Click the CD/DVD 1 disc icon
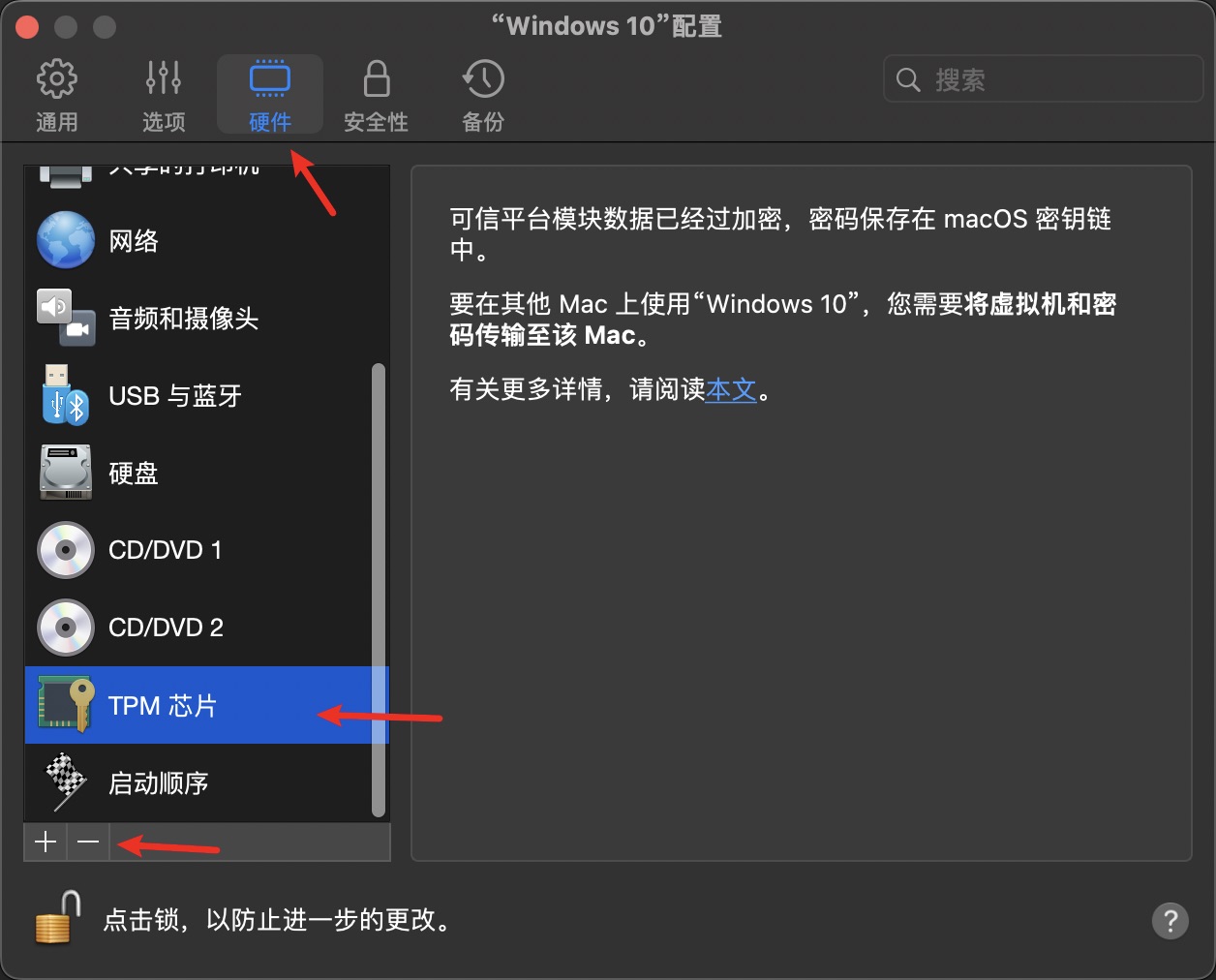Screen dimensions: 1216x980 coord(66,550)
